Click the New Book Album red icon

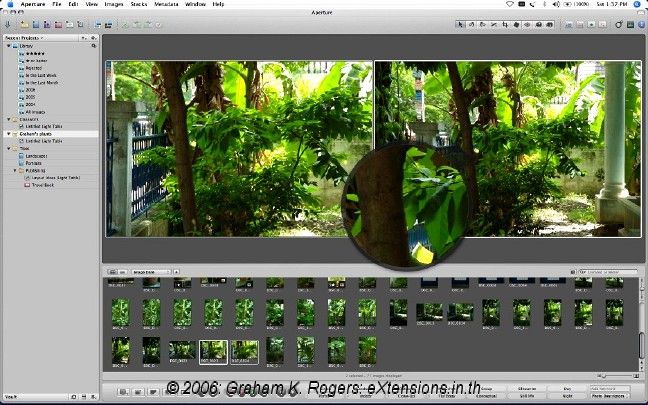[x=58, y=25]
